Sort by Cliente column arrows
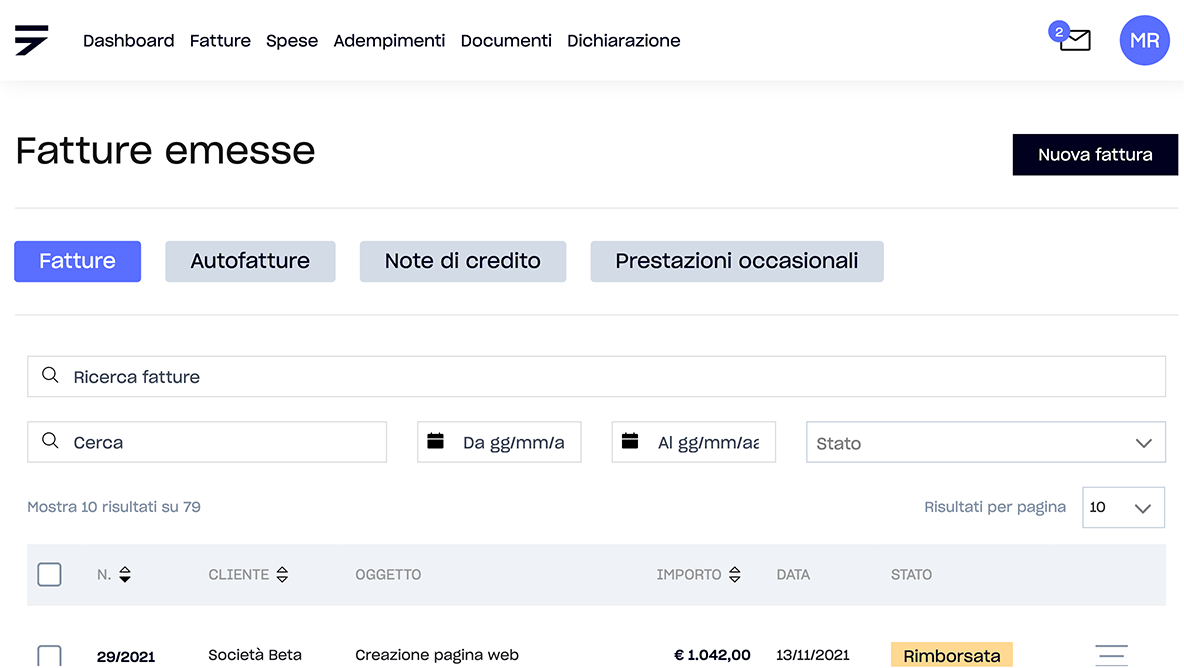Screen dimensions: 1184x668 [282, 575]
